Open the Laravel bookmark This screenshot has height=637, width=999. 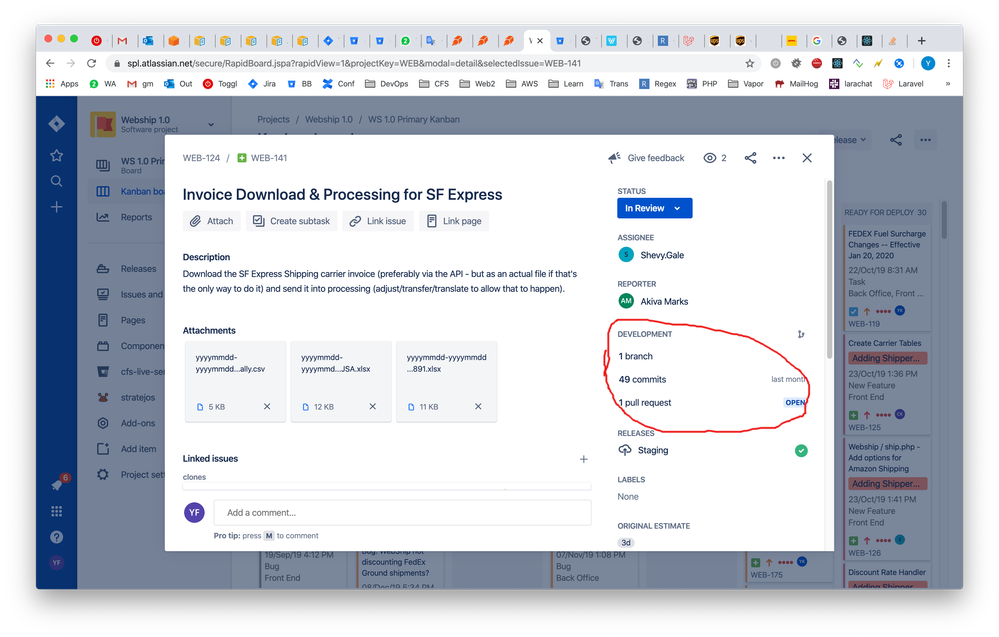[903, 84]
